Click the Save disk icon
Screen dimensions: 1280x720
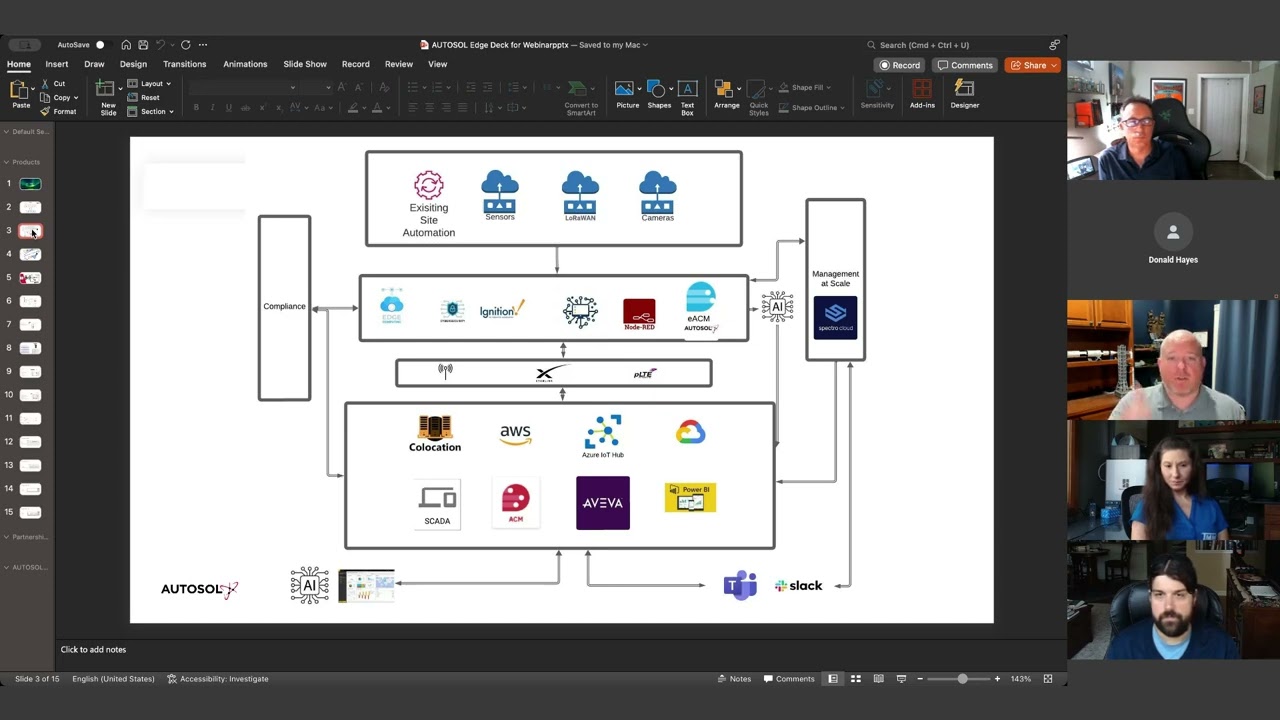(143, 45)
